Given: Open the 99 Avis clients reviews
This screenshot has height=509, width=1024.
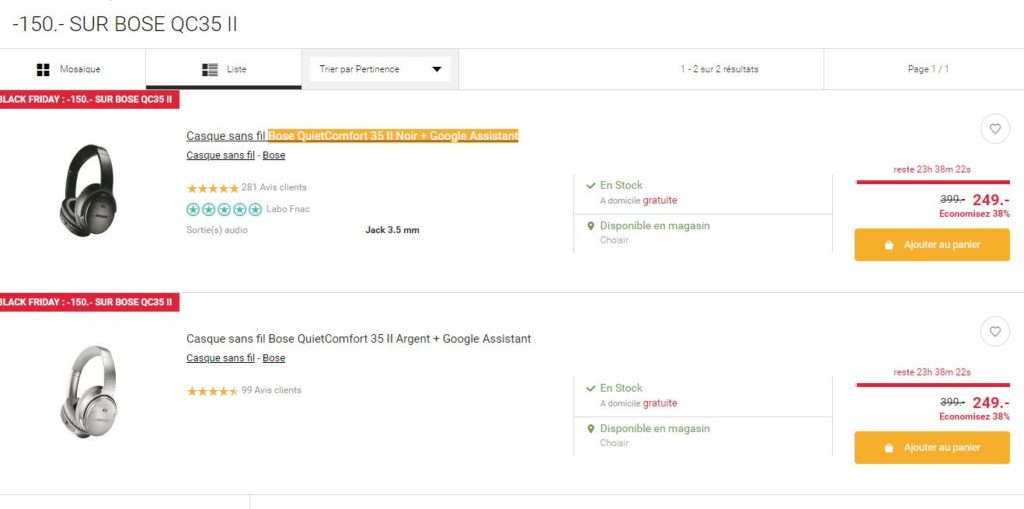Looking at the screenshot, I should [270, 390].
